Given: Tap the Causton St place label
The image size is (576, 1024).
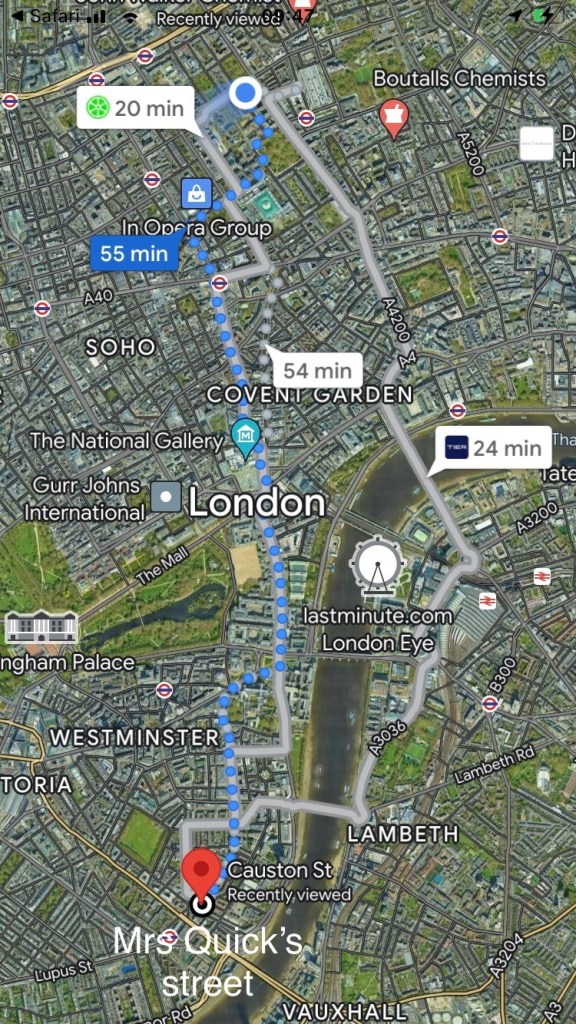Looking at the screenshot, I should point(280,870).
